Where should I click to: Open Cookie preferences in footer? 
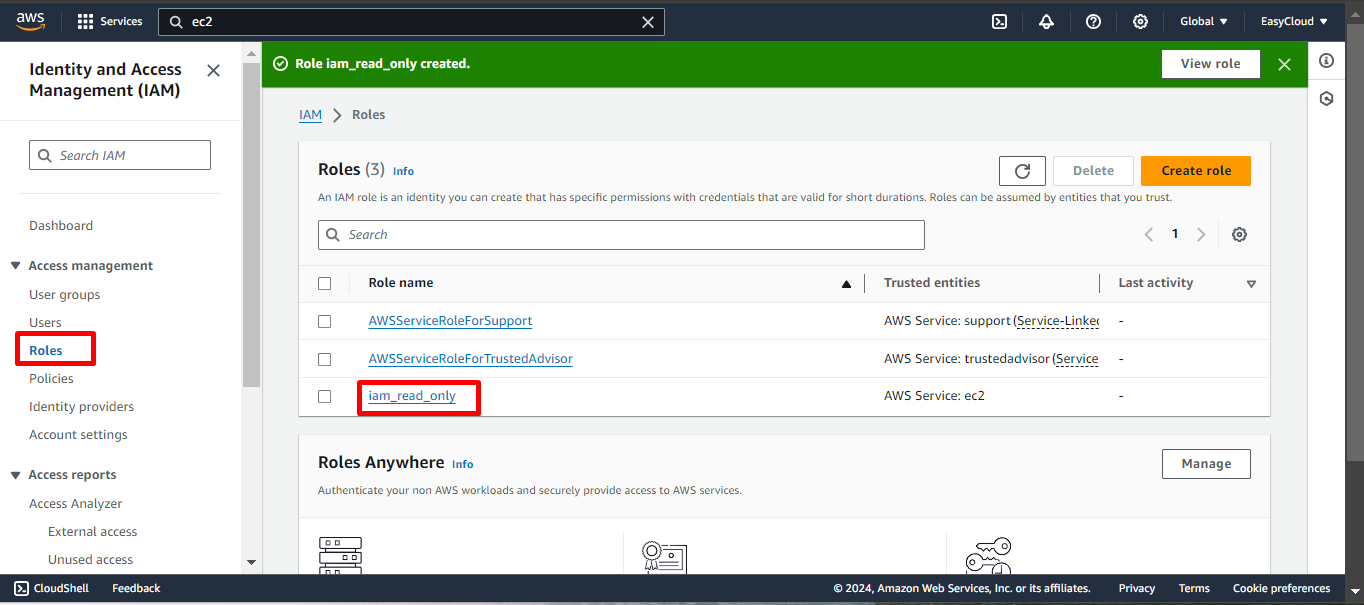pyautogui.click(x=1281, y=588)
